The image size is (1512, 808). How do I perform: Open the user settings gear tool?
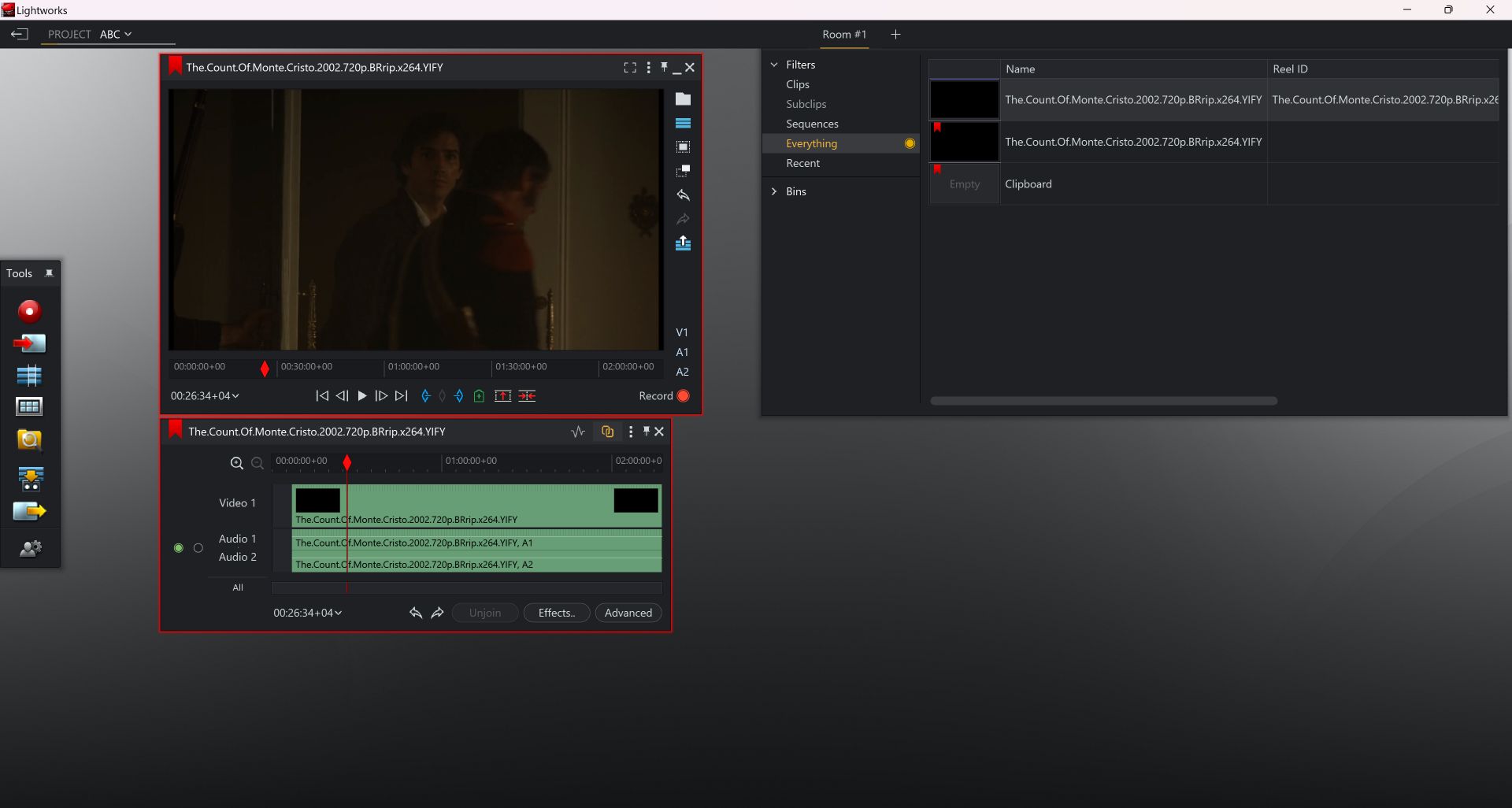tap(30, 548)
